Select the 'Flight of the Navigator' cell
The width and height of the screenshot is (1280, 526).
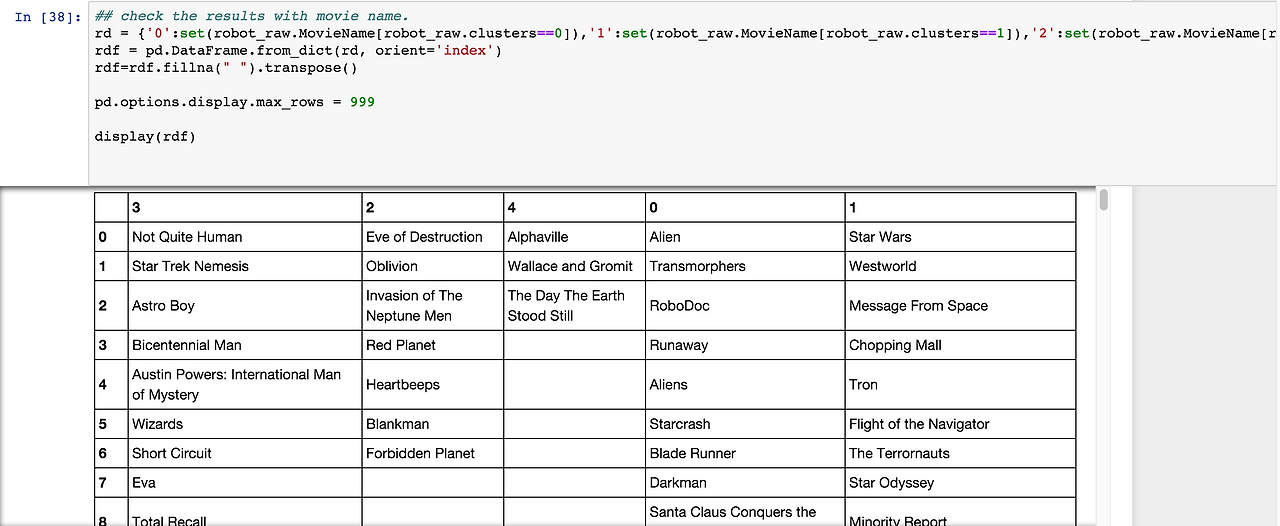[960, 424]
